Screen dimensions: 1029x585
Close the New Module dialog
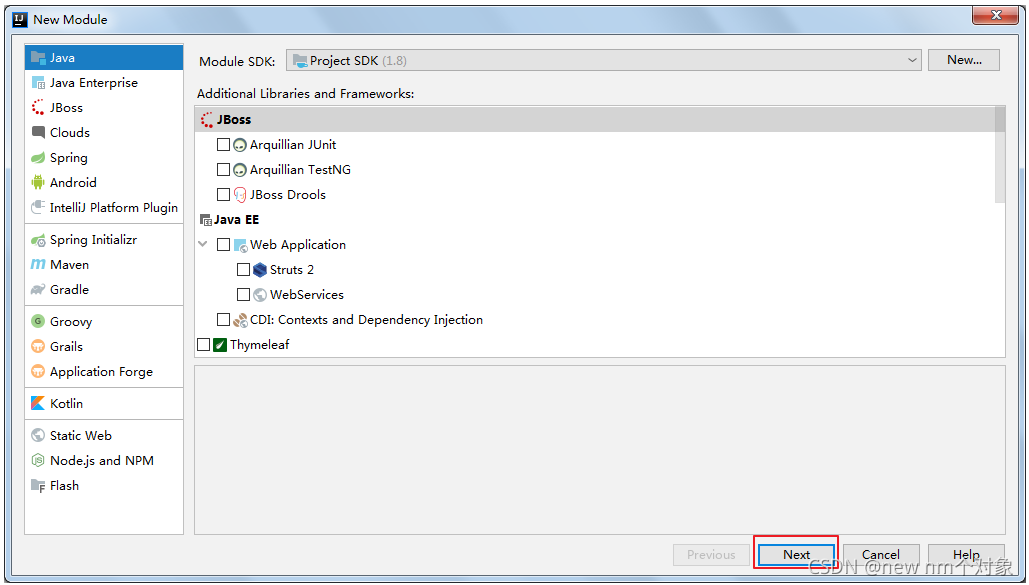(x=996, y=15)
